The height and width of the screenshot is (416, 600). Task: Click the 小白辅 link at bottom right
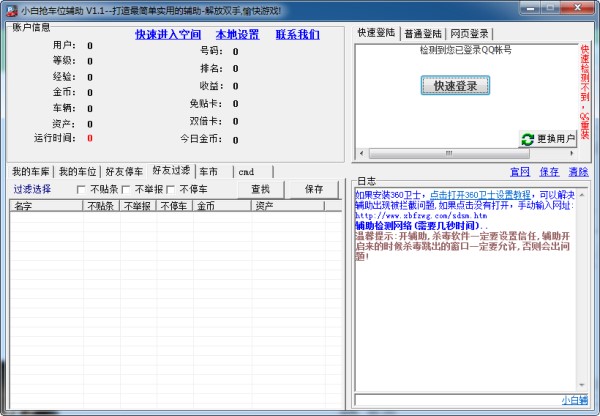tap(574, 400)
